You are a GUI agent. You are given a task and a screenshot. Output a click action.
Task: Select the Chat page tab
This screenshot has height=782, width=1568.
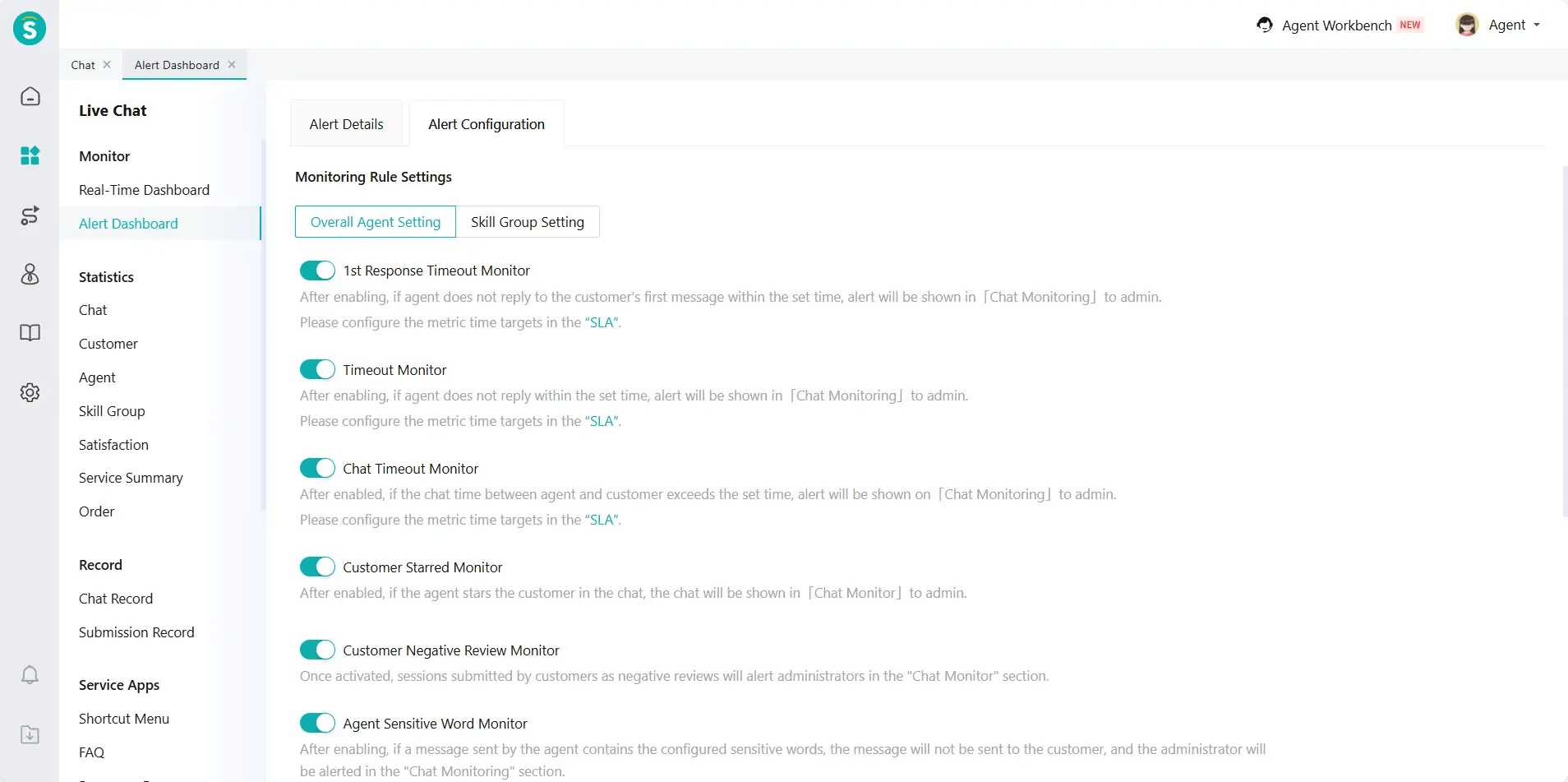[83, 65]
